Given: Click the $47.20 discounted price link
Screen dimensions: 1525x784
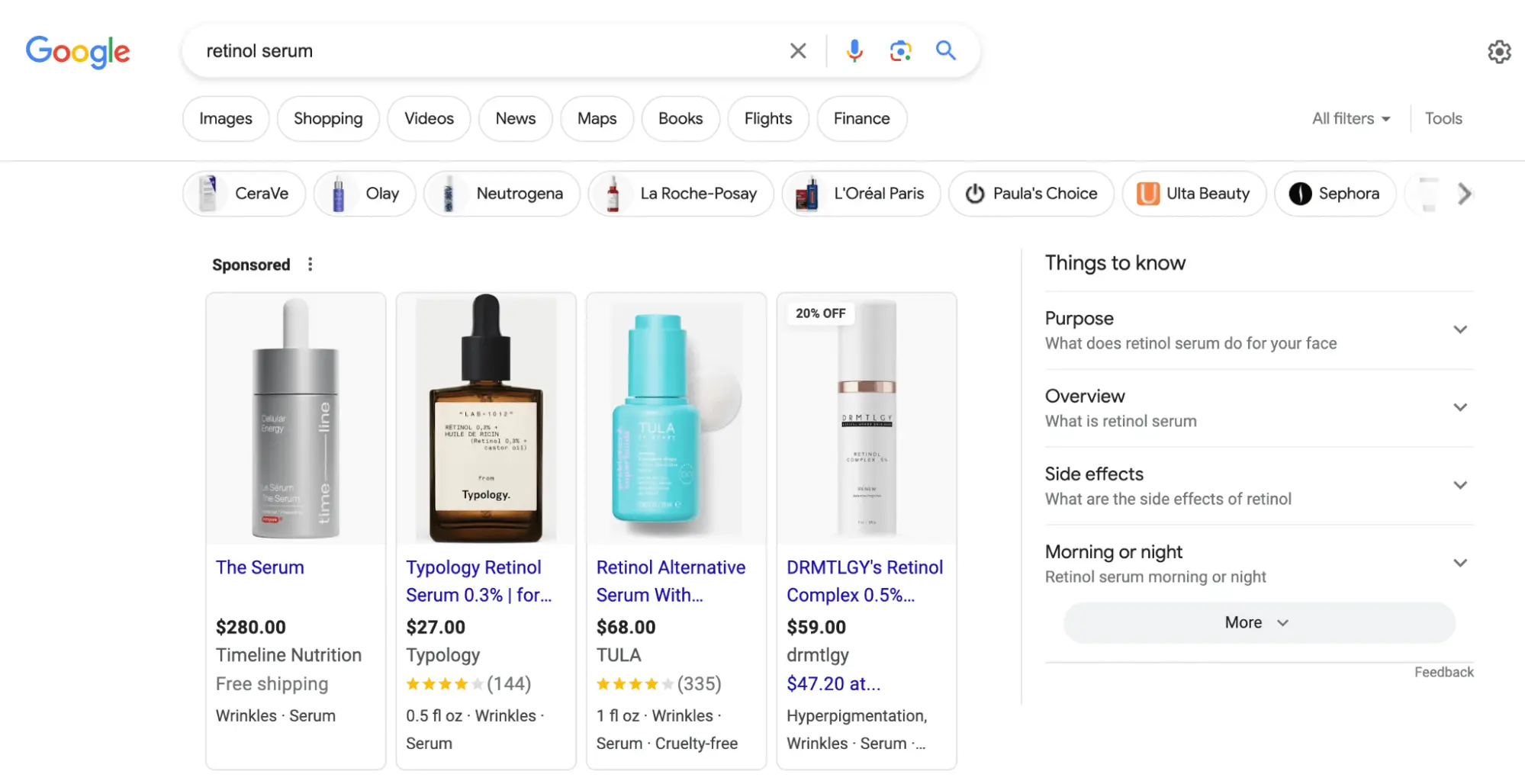Looking at the screenshot, I should click(833, 684).
